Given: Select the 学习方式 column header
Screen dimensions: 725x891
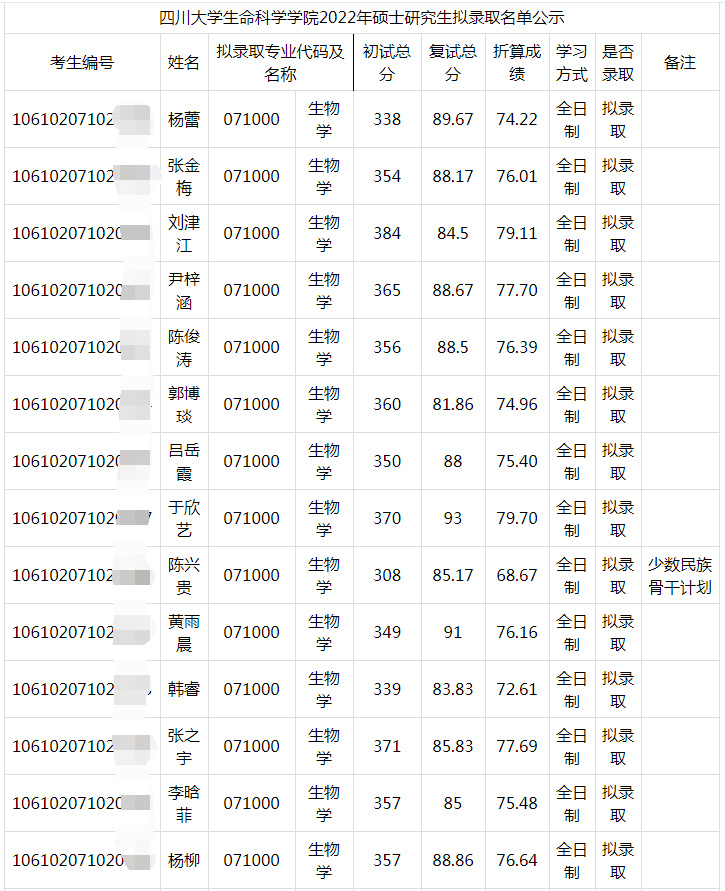Looking at the screenshot, I should [x=571, y=62].
